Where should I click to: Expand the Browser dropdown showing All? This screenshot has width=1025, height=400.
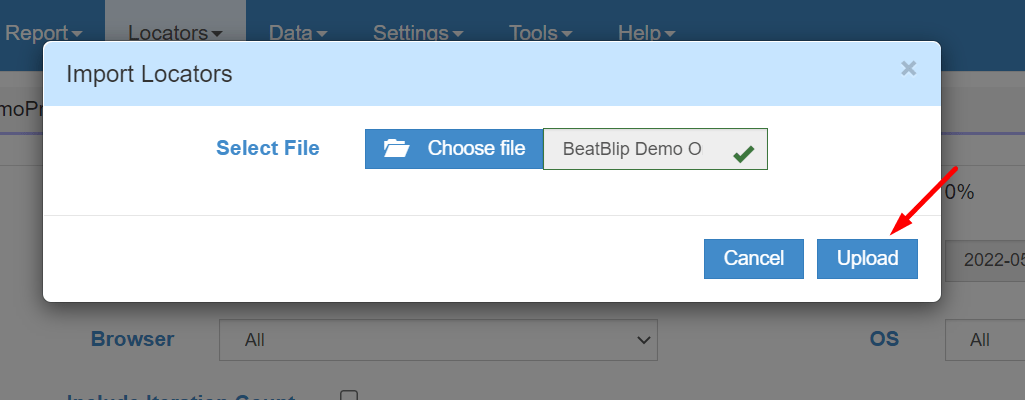(438, 340)
